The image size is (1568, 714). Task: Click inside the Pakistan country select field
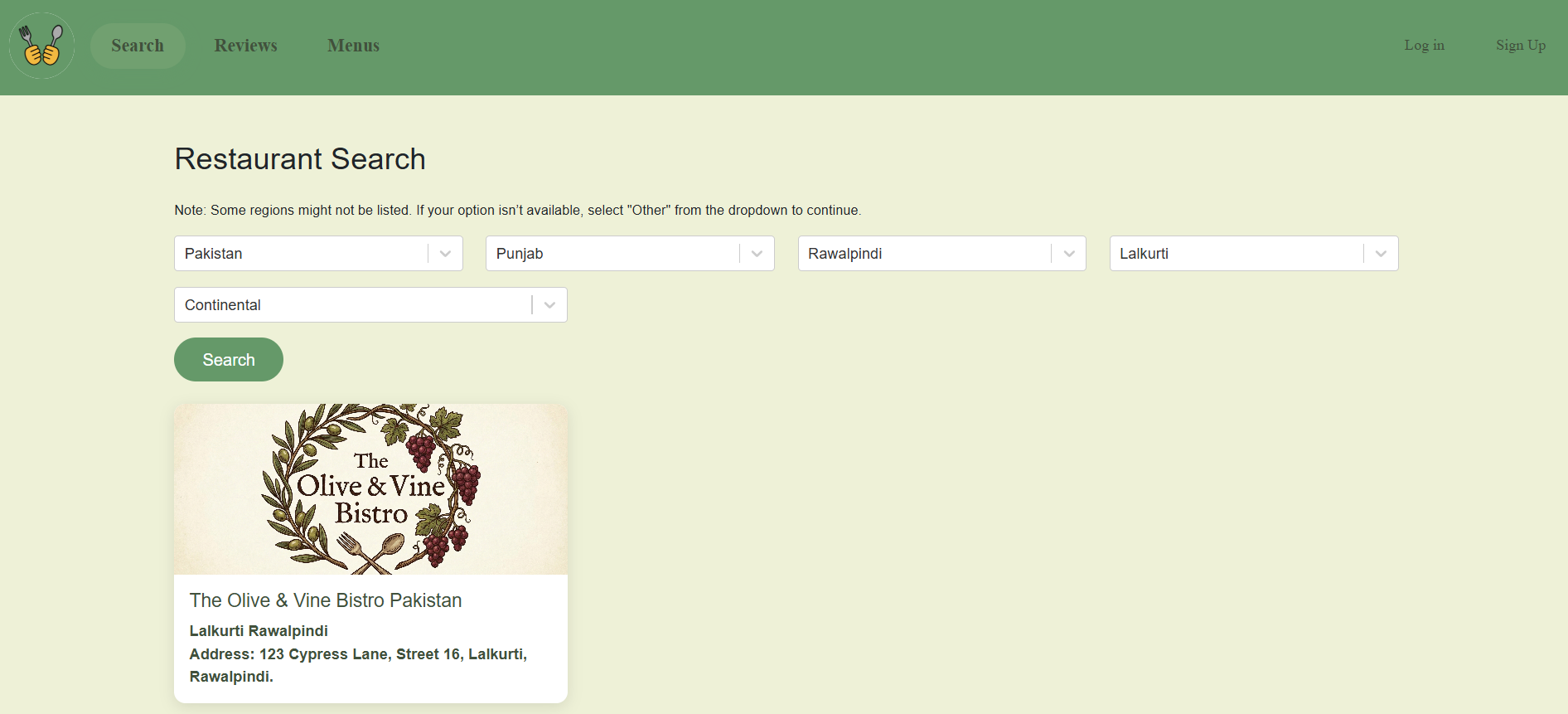coord(318,254)
